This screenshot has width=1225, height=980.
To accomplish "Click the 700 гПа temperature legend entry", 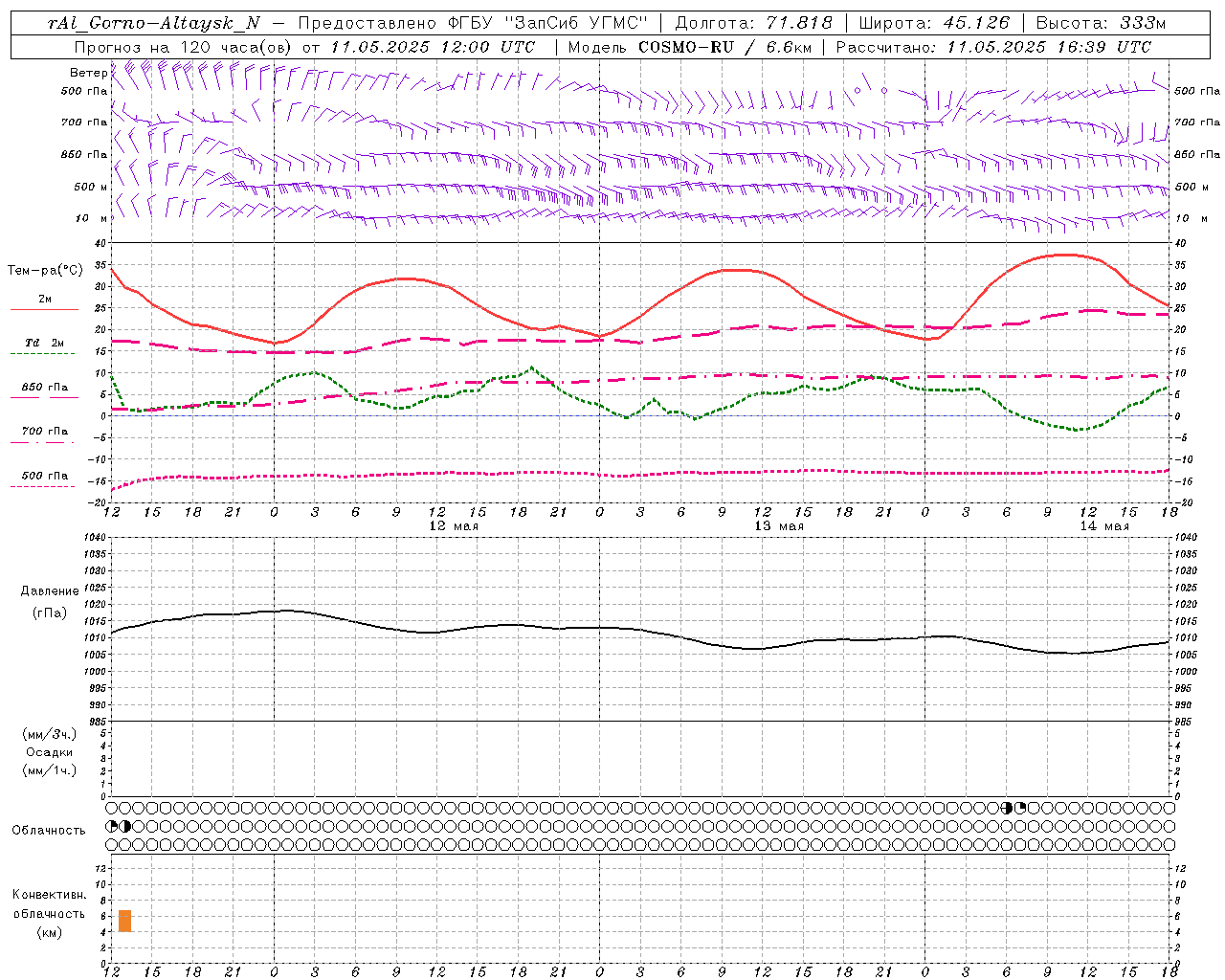I will point(44,435).
